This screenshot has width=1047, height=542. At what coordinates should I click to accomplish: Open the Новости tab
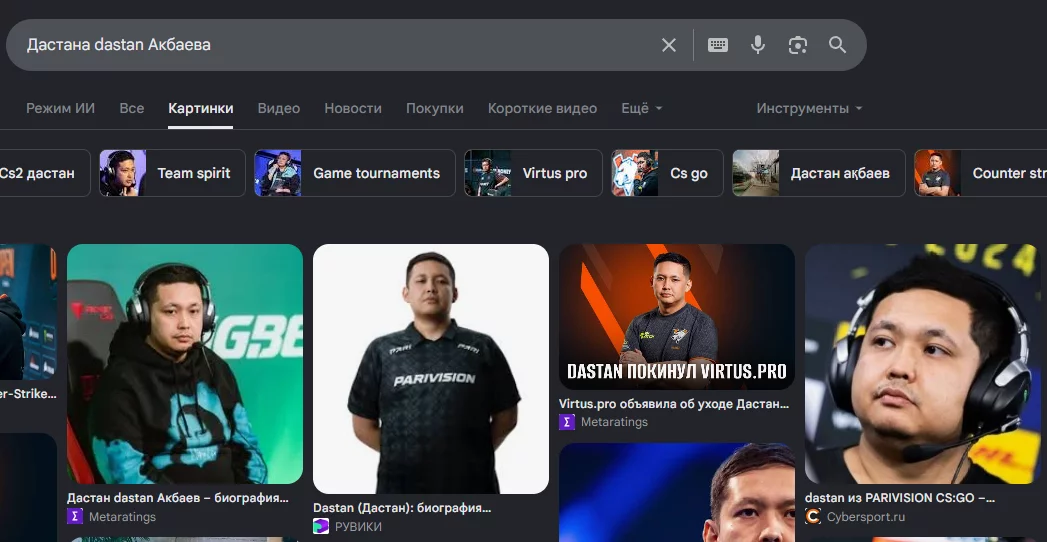tap(353, 108)
